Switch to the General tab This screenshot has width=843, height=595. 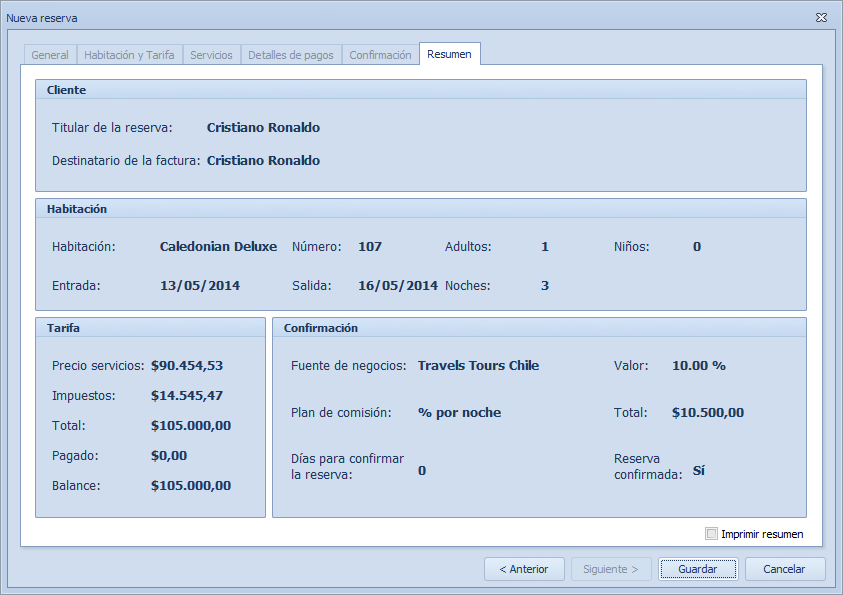point(50,55)
